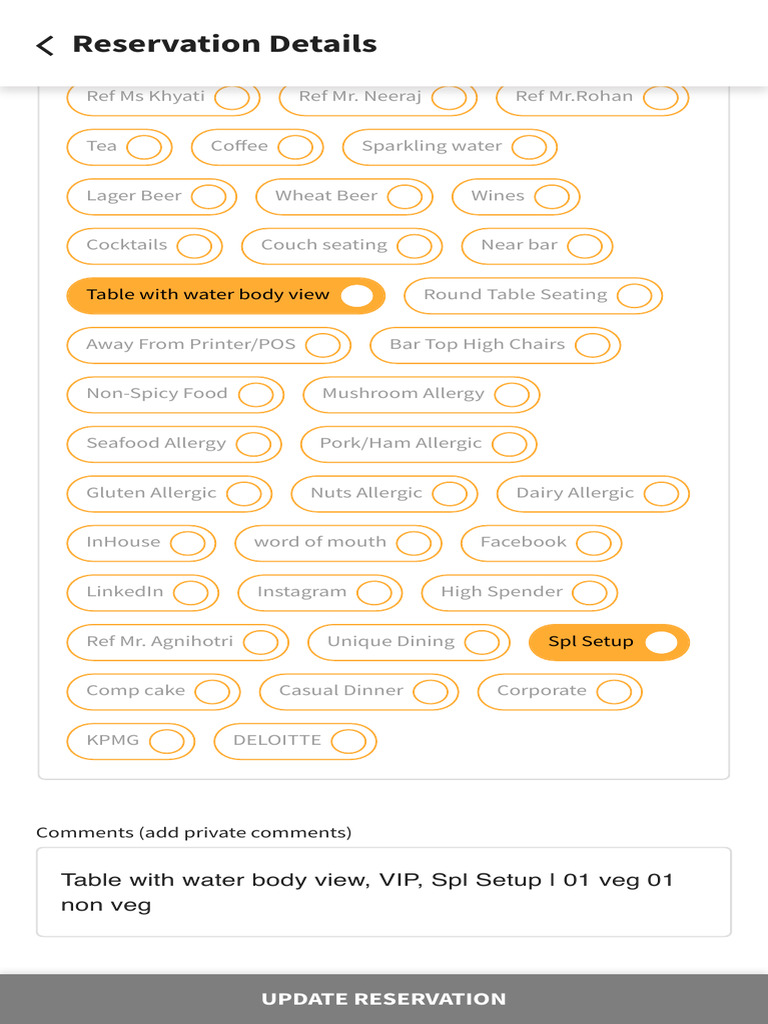The width and height of the screenshot is (768, 1024).
Task: Toggle the Dairy Allergic tag
Action: pyautogui.click(x=593, y=494)
